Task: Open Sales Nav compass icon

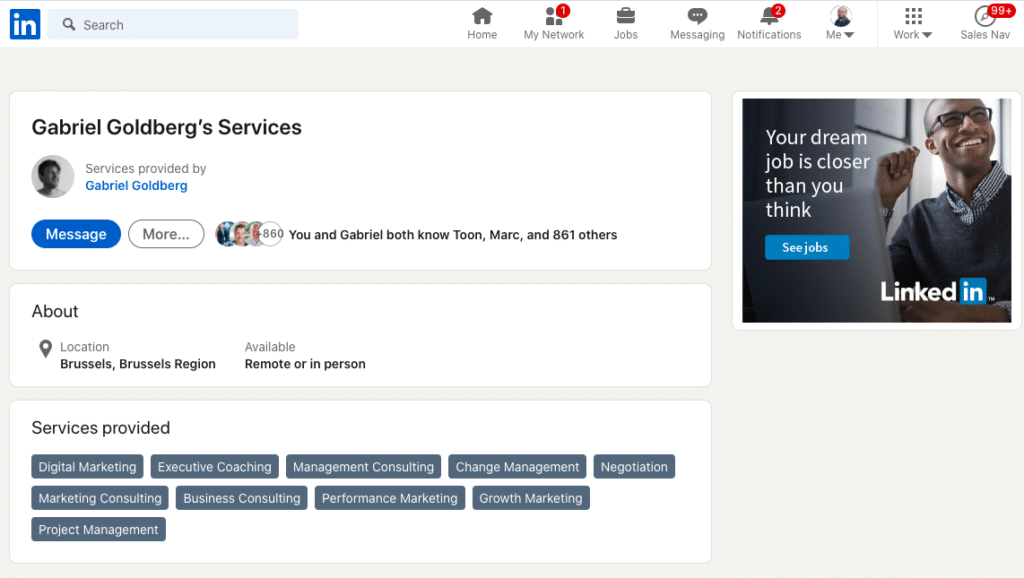Action: point(985,16)
